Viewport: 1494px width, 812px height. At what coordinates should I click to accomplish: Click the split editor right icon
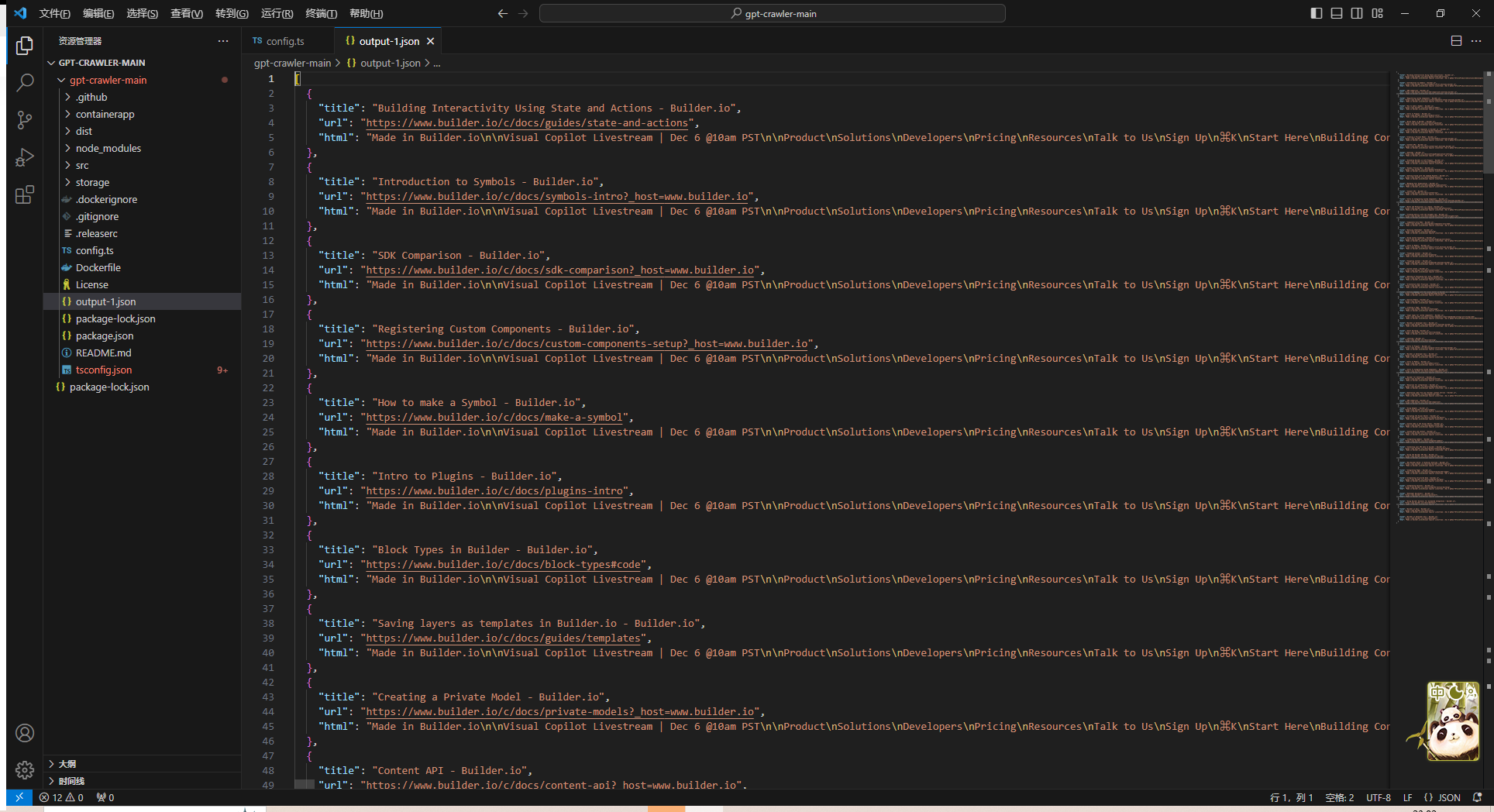(1456, 41)
